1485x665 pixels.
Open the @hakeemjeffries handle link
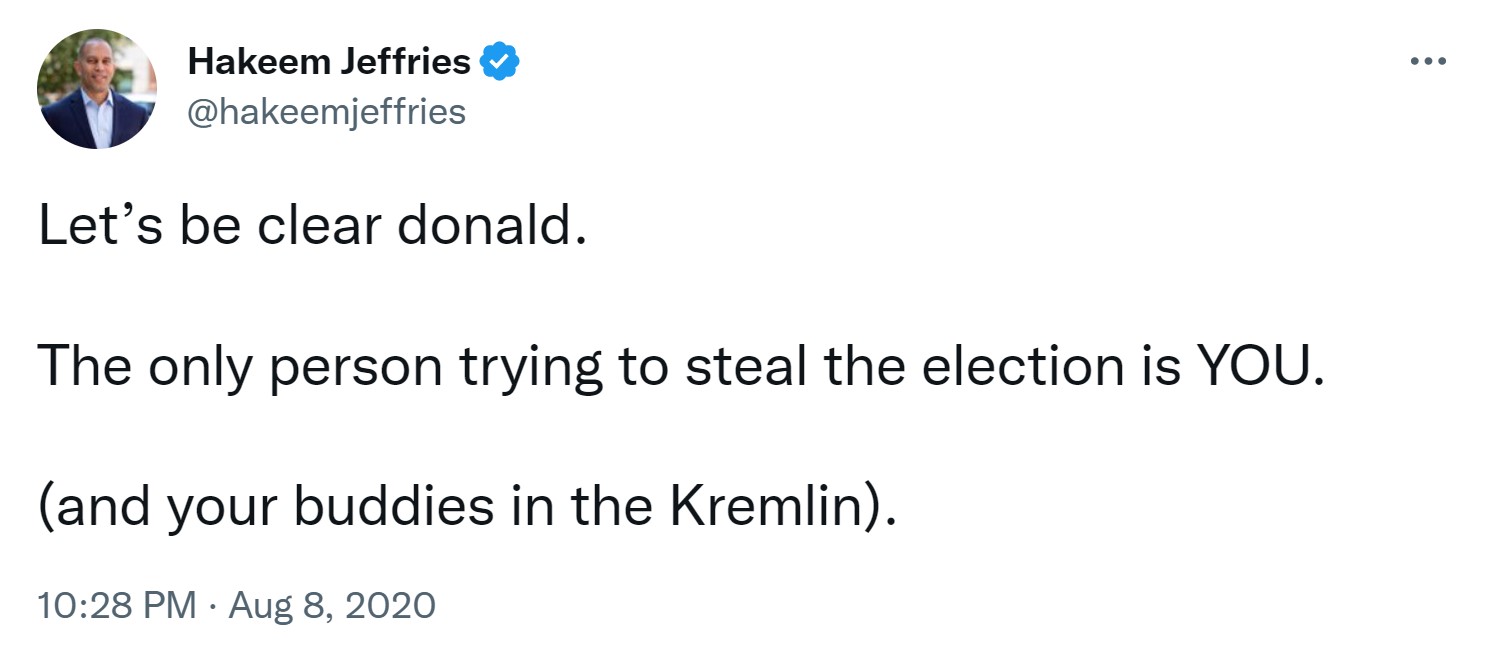pos(327,112)
